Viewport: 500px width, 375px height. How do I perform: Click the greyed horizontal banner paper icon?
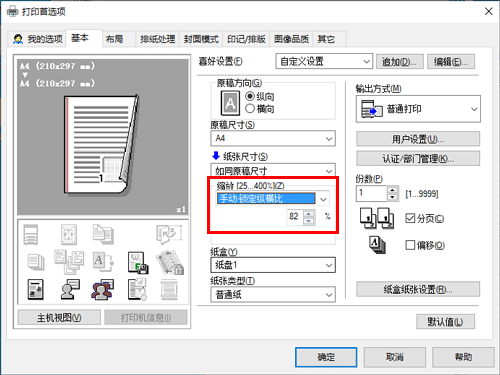pyautogui.click(x=169, y=289)
